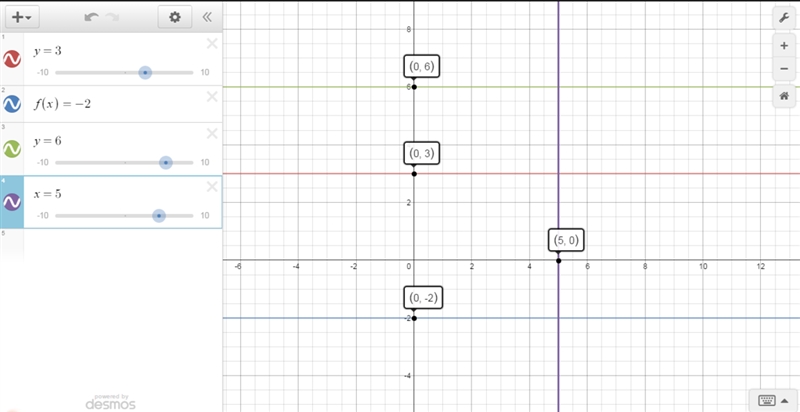The width and height of the screenshot is (800, 412).
Task: Click the redo arrow icon
Action: click(112, 17)
